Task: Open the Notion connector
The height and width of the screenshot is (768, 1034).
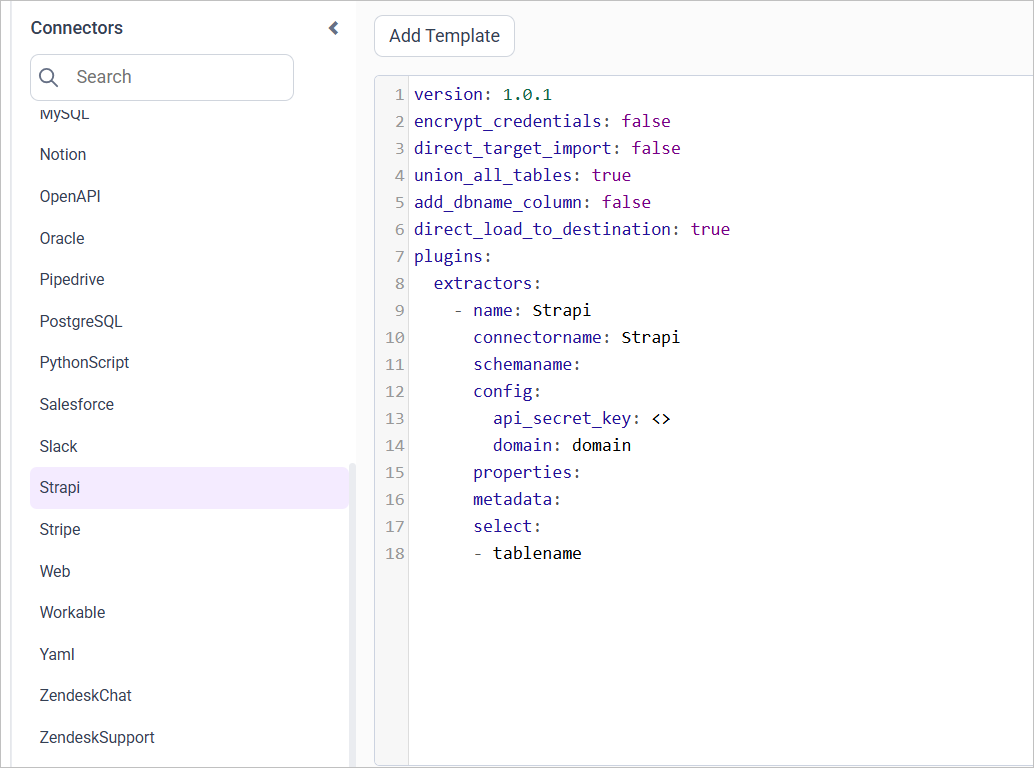Action: 62,154
